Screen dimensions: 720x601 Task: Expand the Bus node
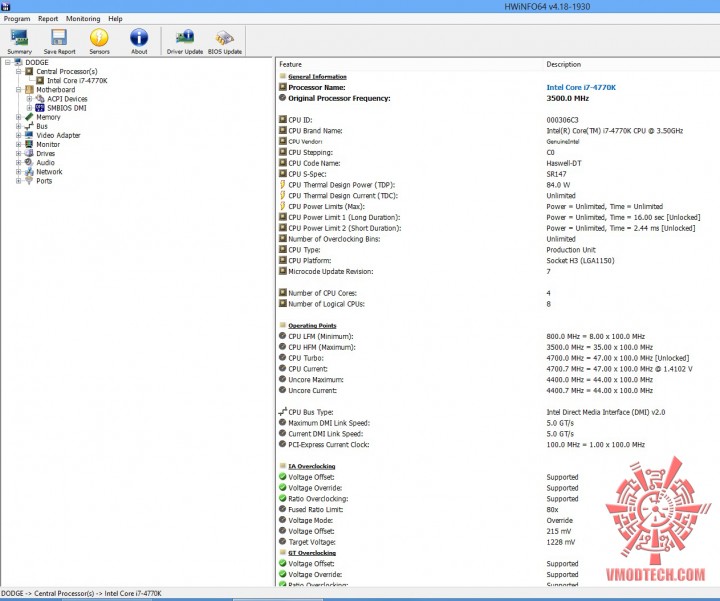pos(18,126)
